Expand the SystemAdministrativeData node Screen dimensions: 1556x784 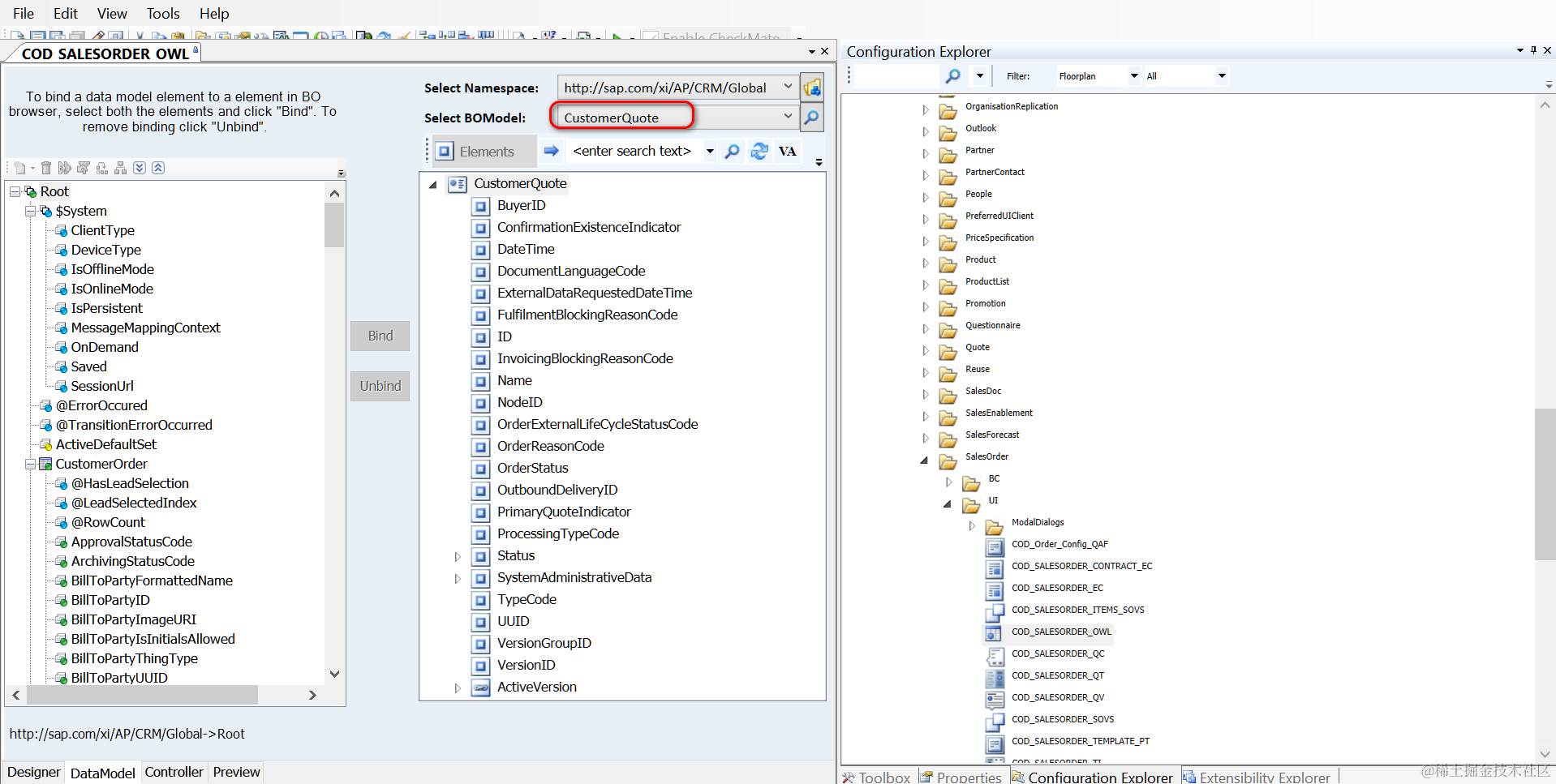457,578
